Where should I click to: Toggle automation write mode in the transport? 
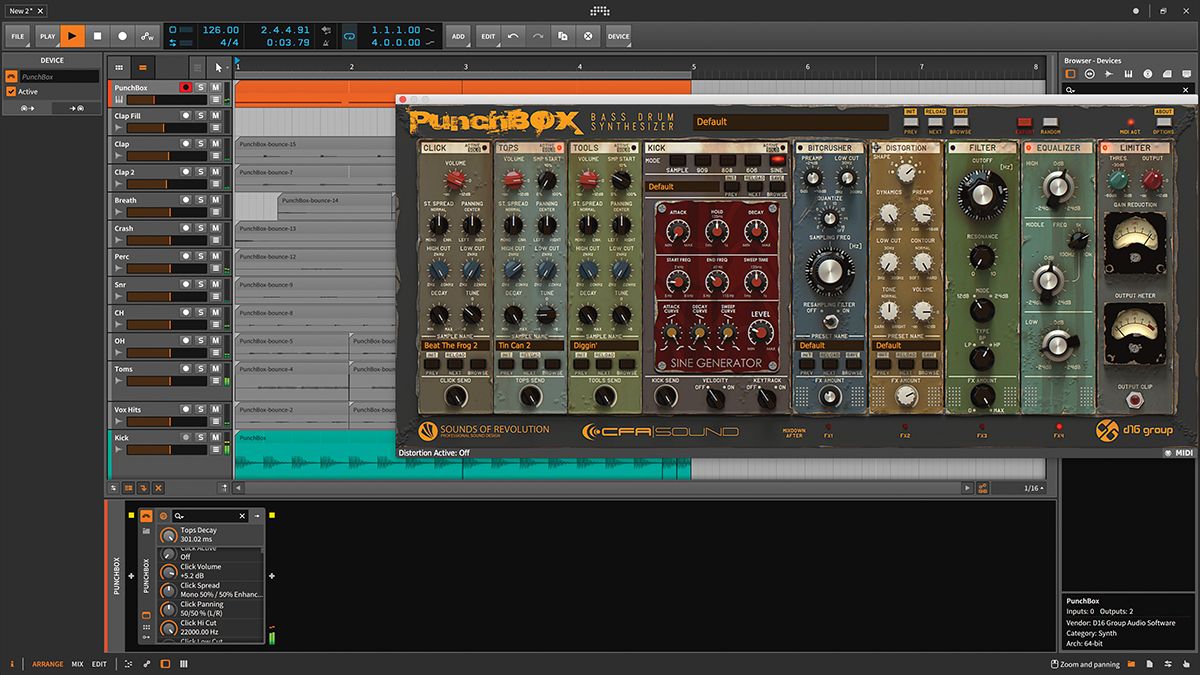point(147,36)
